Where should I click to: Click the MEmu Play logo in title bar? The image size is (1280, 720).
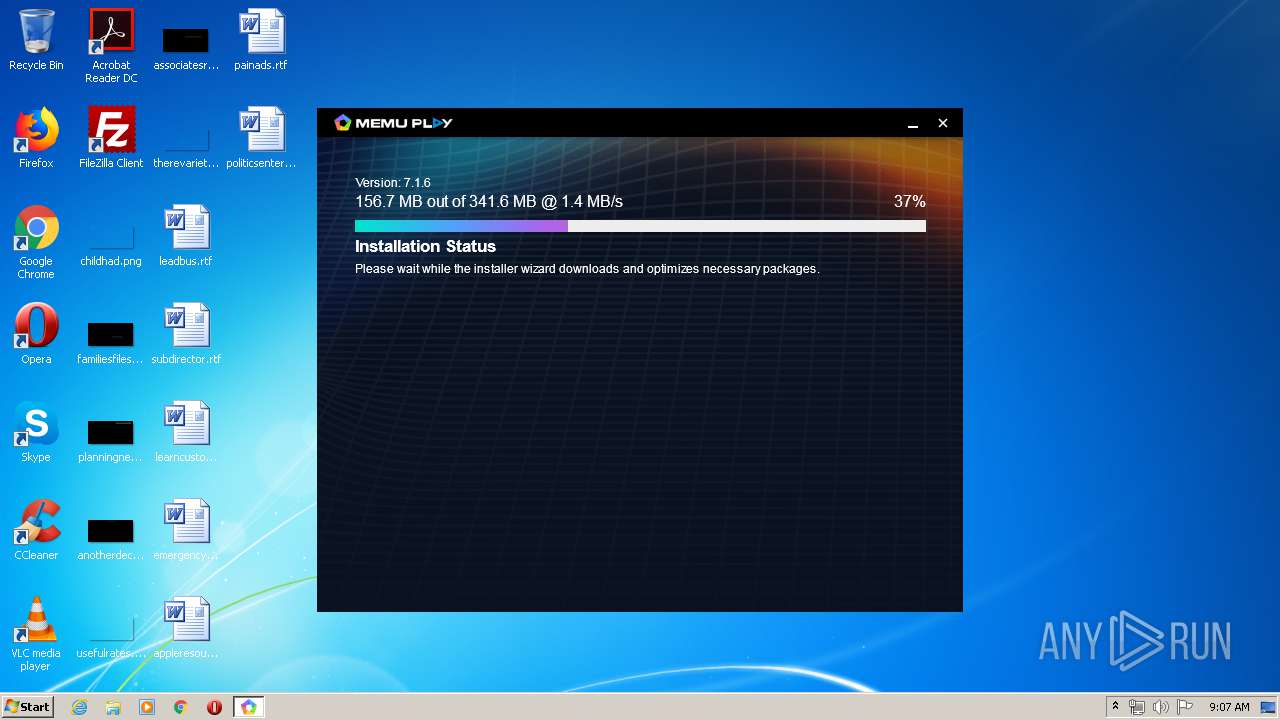(x=393, y=123)
